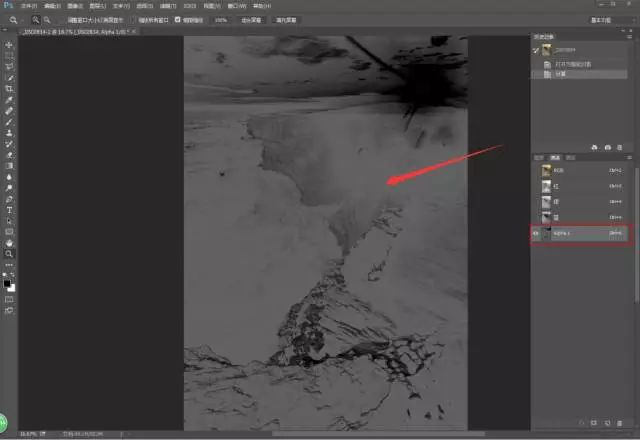The height and width of the screenshot is (440, 640).
Task: Select the Crop tool
Action: click(9, 89)
